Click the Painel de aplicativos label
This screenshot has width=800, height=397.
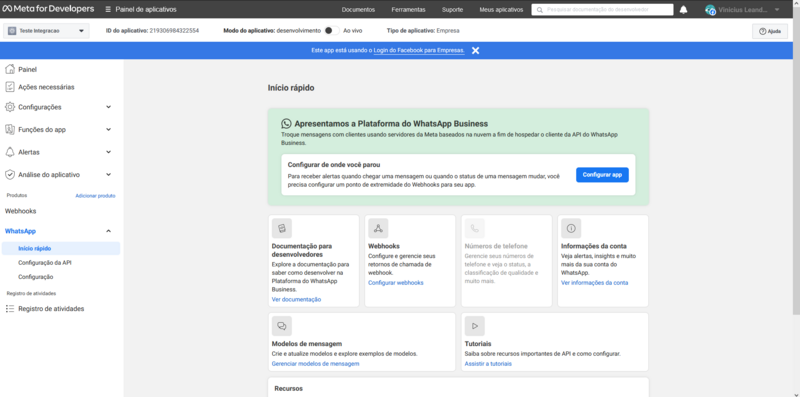tap(146, 10)
